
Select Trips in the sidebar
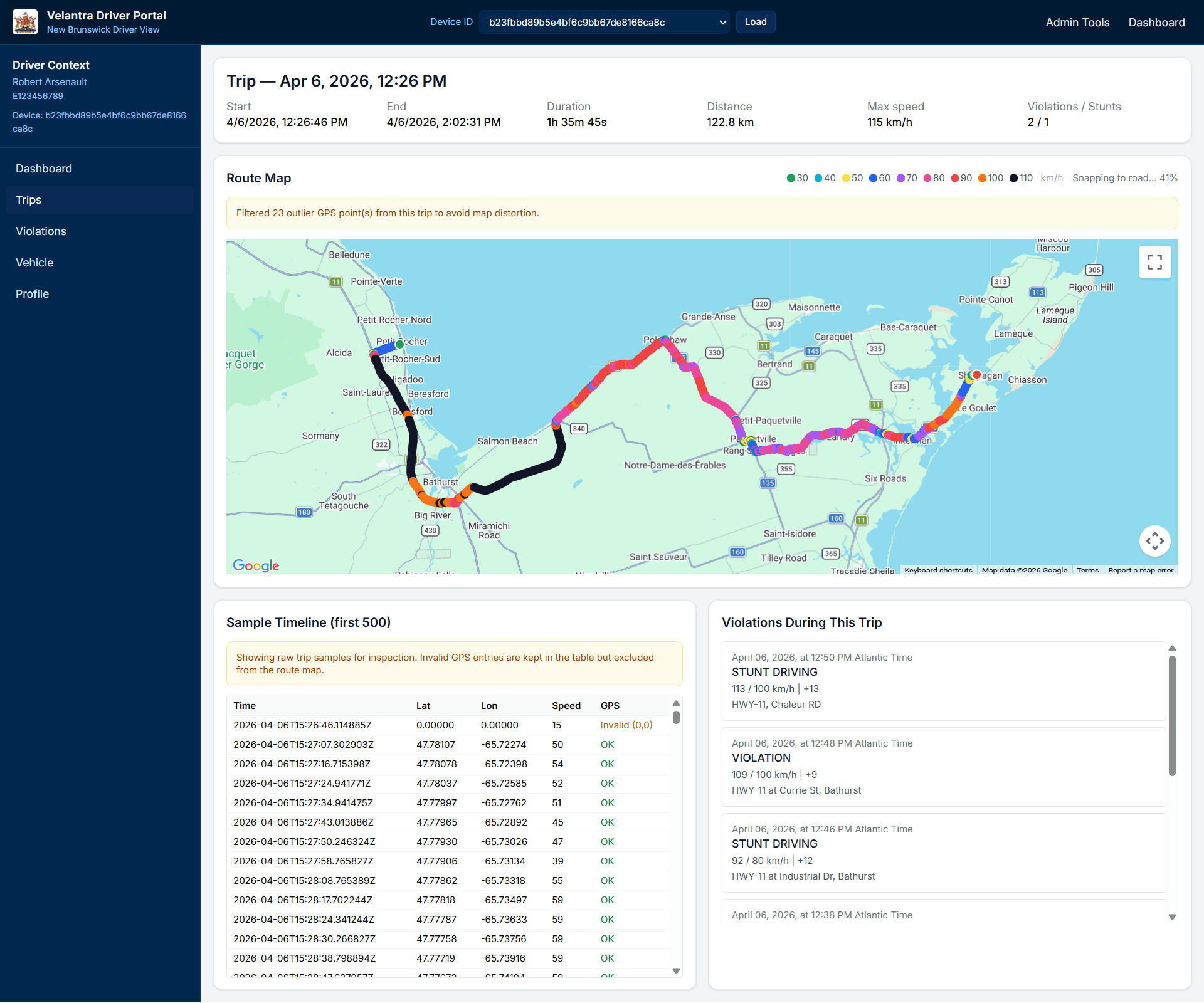[100, 200]
